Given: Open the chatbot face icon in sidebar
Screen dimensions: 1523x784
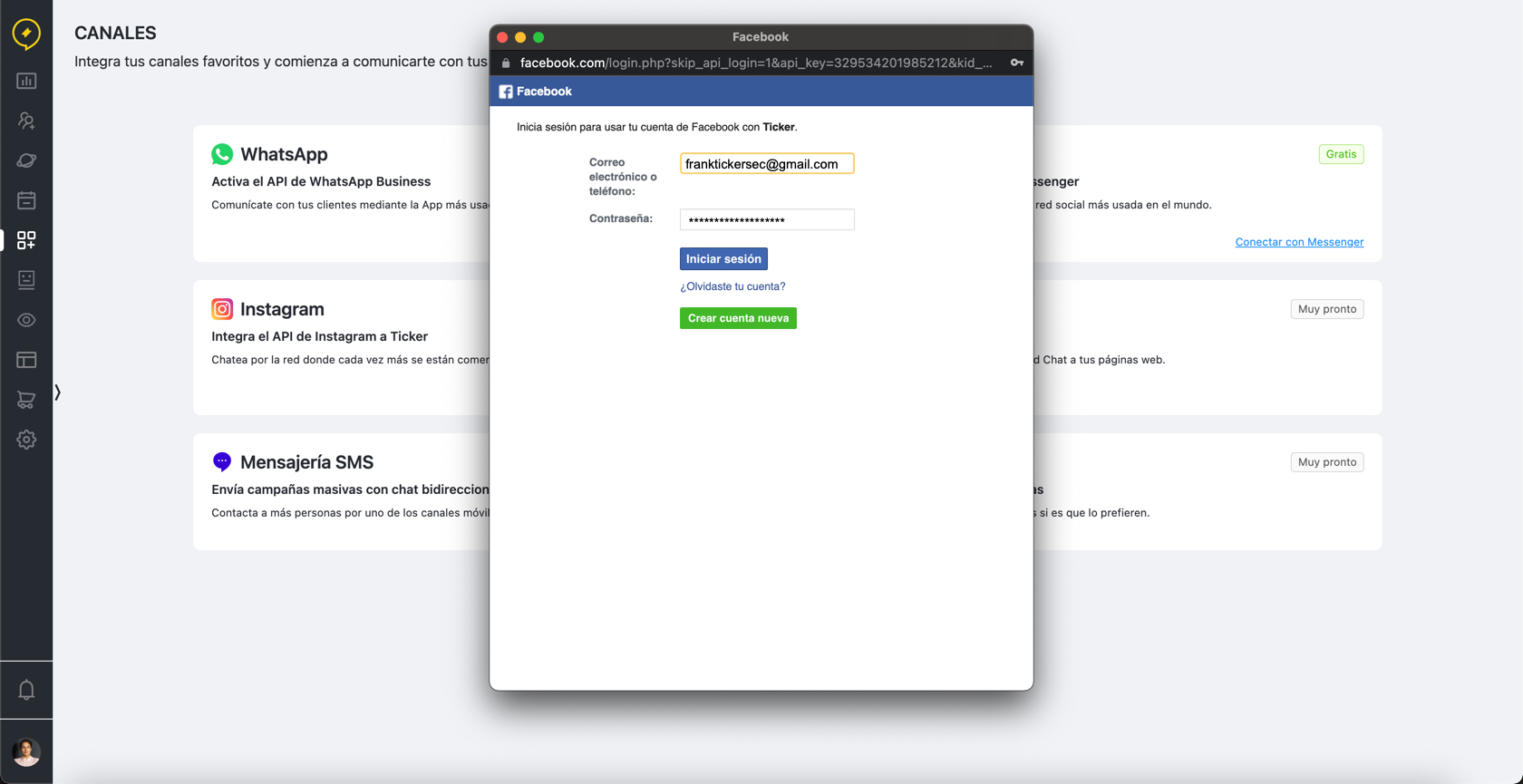Looking at the screenshot, I should pyautogui.click(x=26, y=280).
